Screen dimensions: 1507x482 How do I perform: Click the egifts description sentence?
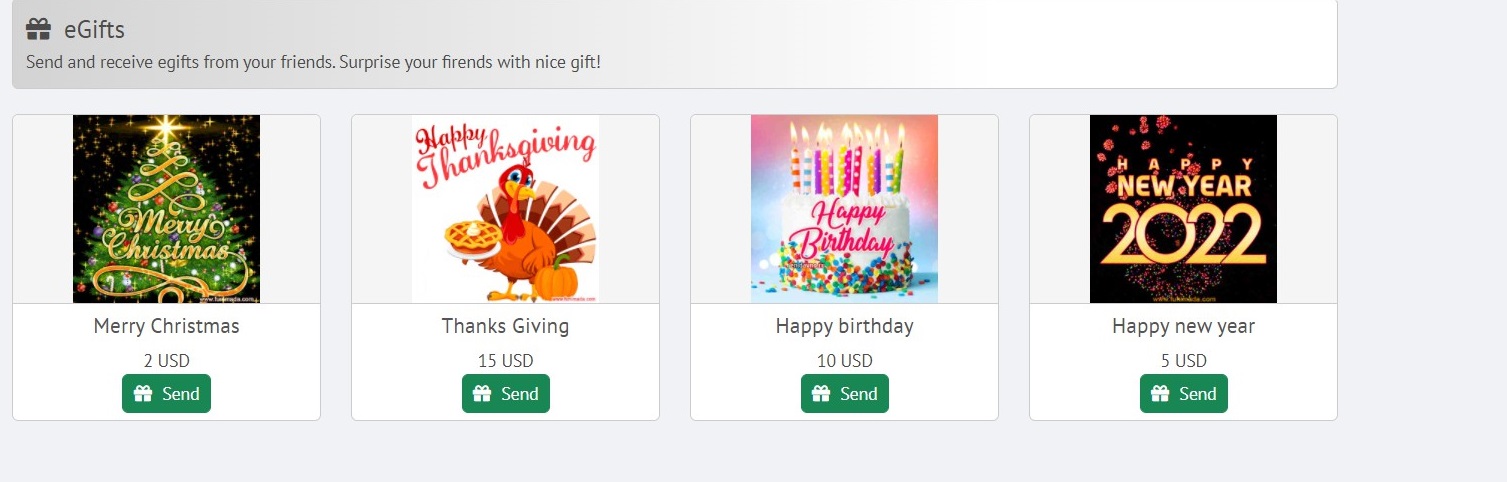(x=313, y=62)
